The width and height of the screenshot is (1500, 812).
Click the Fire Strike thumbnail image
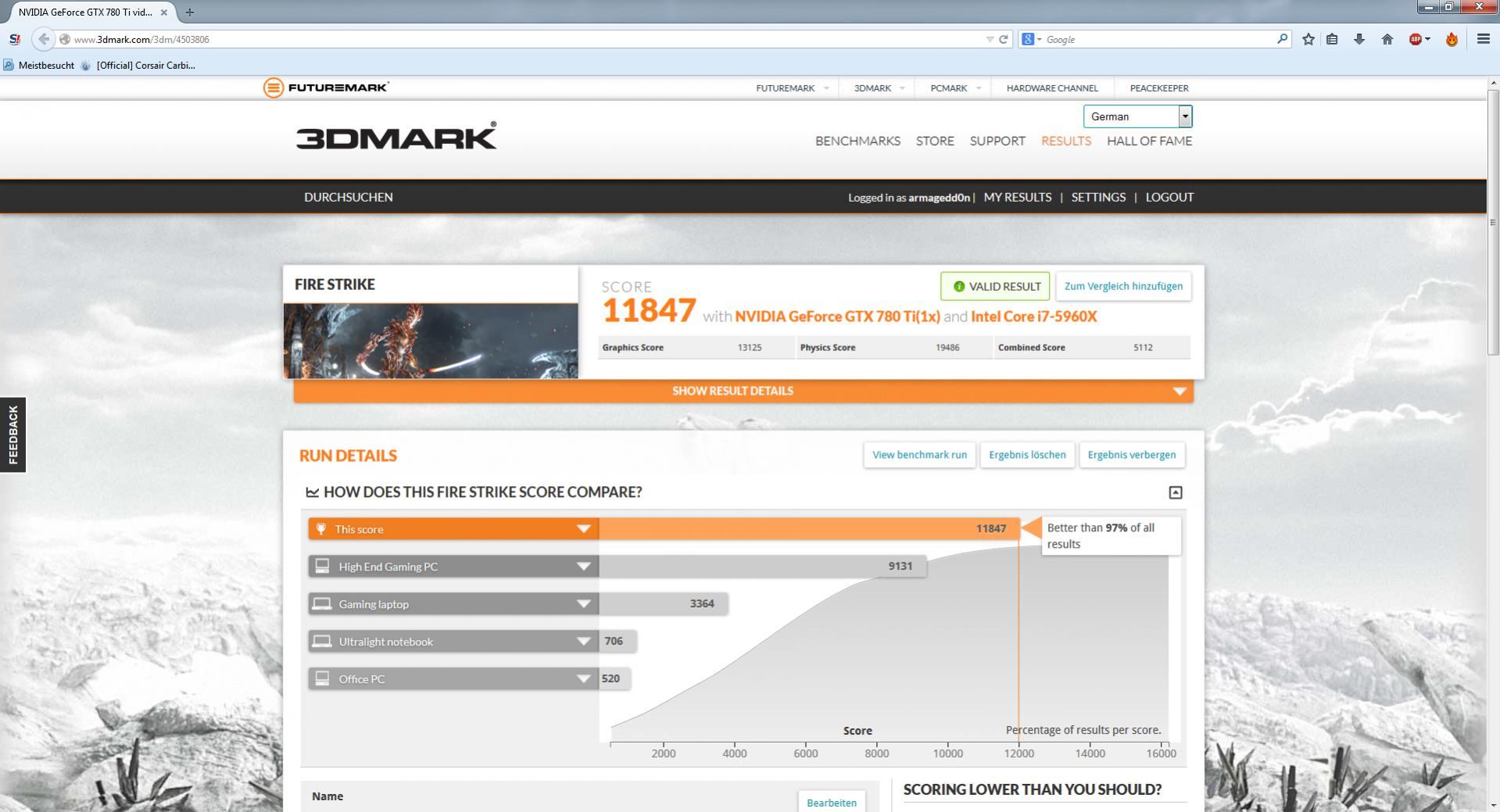pos(431,341)
